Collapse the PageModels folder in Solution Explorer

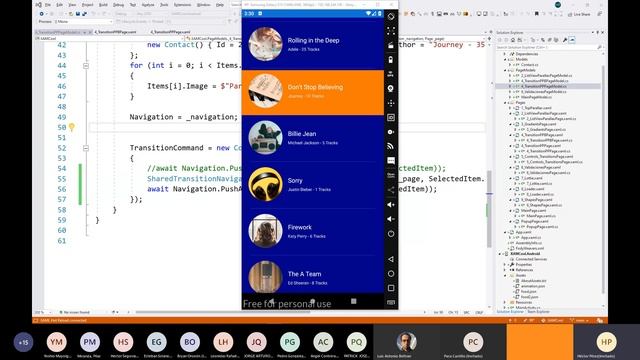[x=505, y=70]
